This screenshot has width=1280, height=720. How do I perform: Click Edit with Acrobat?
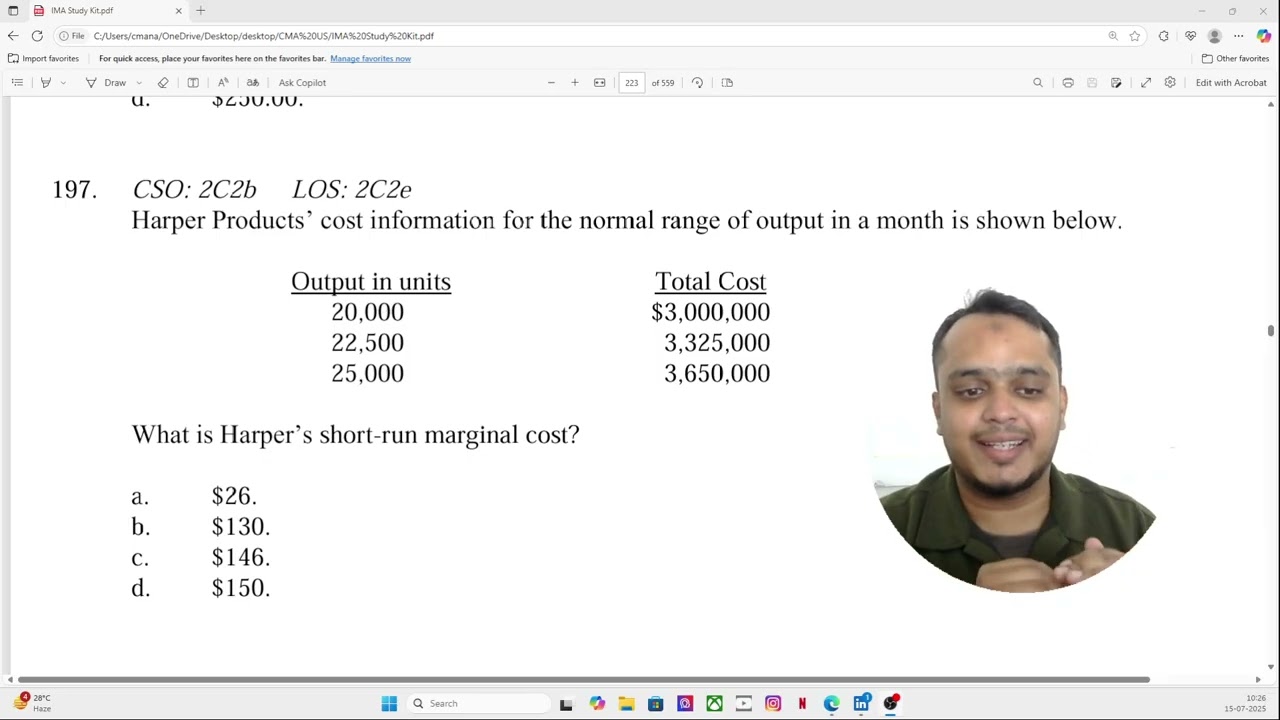[1231, 82]
